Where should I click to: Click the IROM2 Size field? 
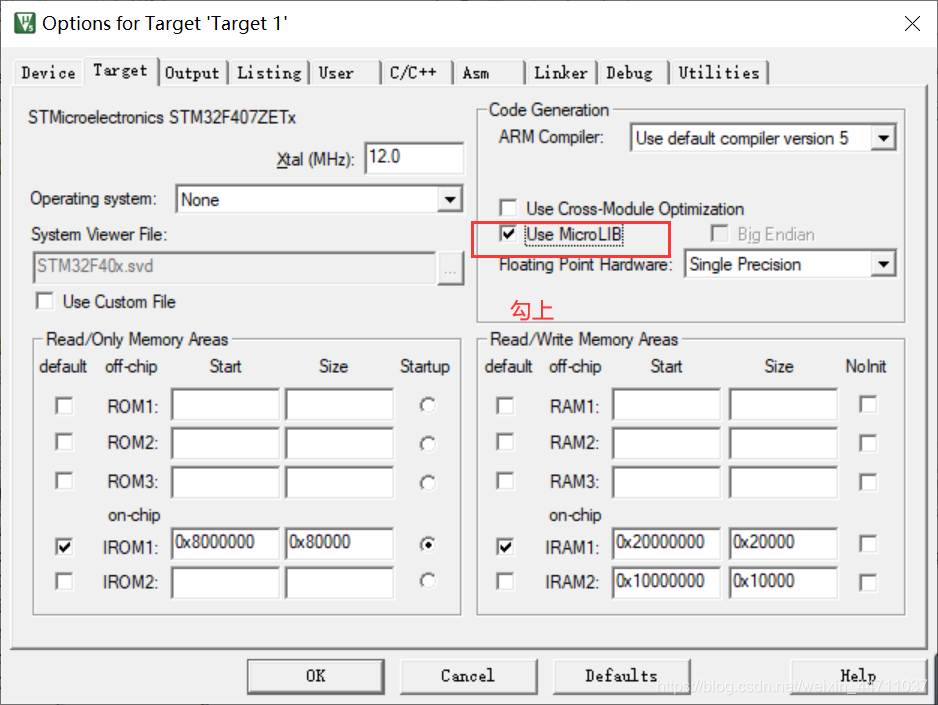(339, 582)
